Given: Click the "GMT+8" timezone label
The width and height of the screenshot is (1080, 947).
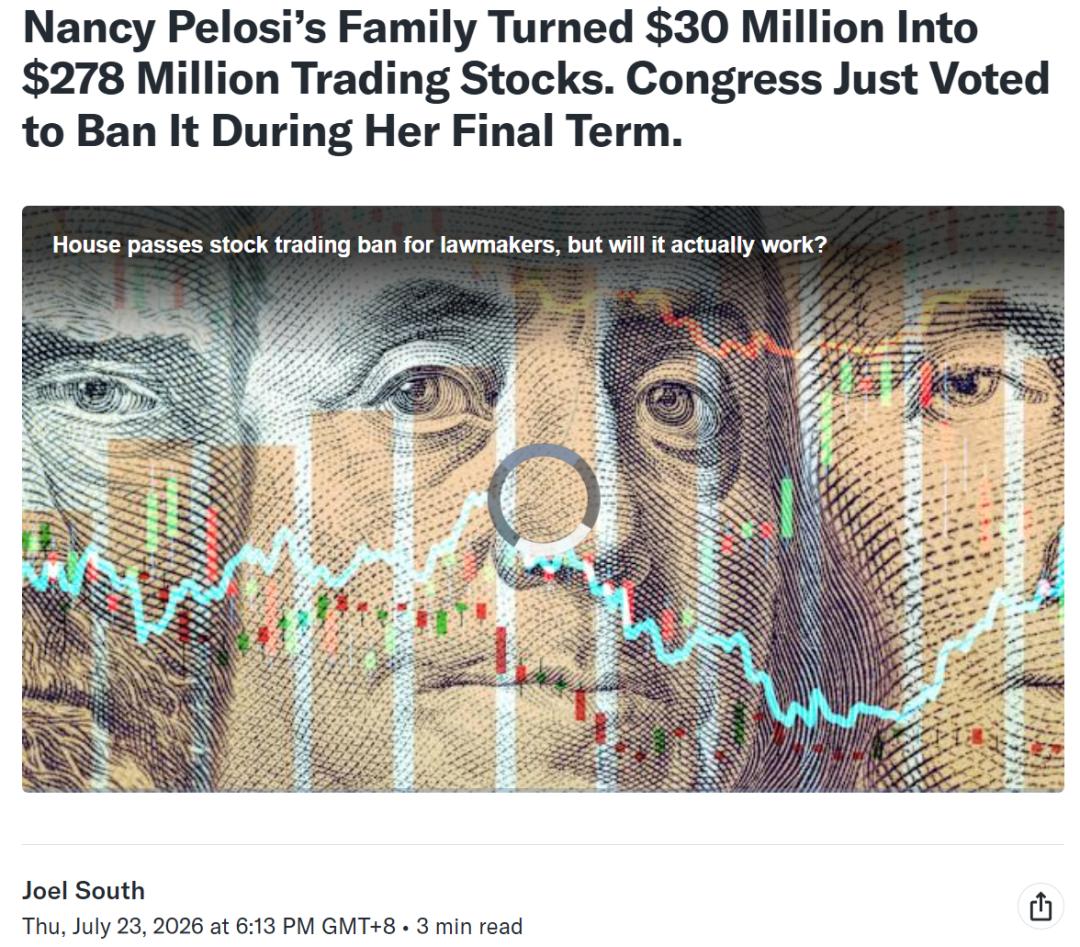Looking at the screenshot, I should click(x=358, y=926).
